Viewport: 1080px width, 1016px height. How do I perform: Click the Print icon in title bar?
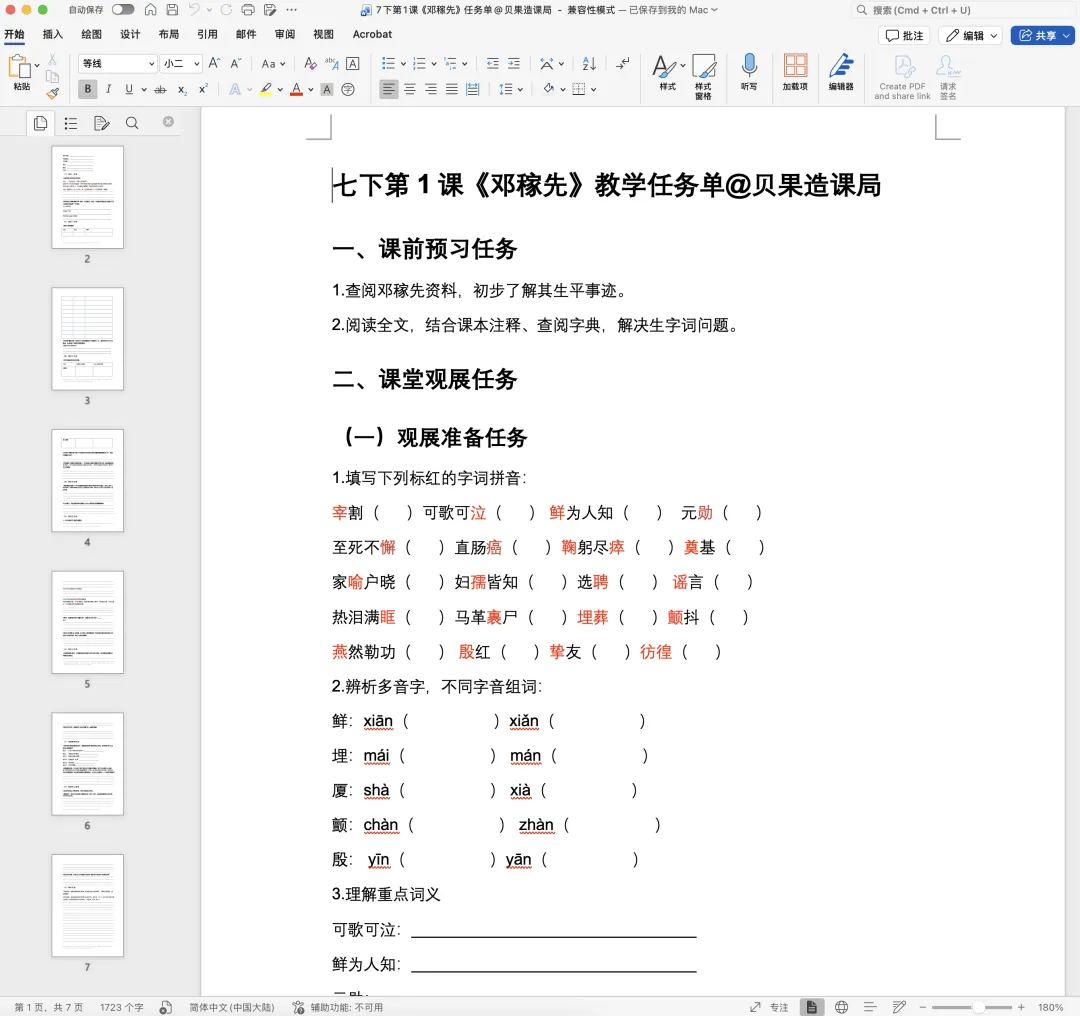(248, 10)
